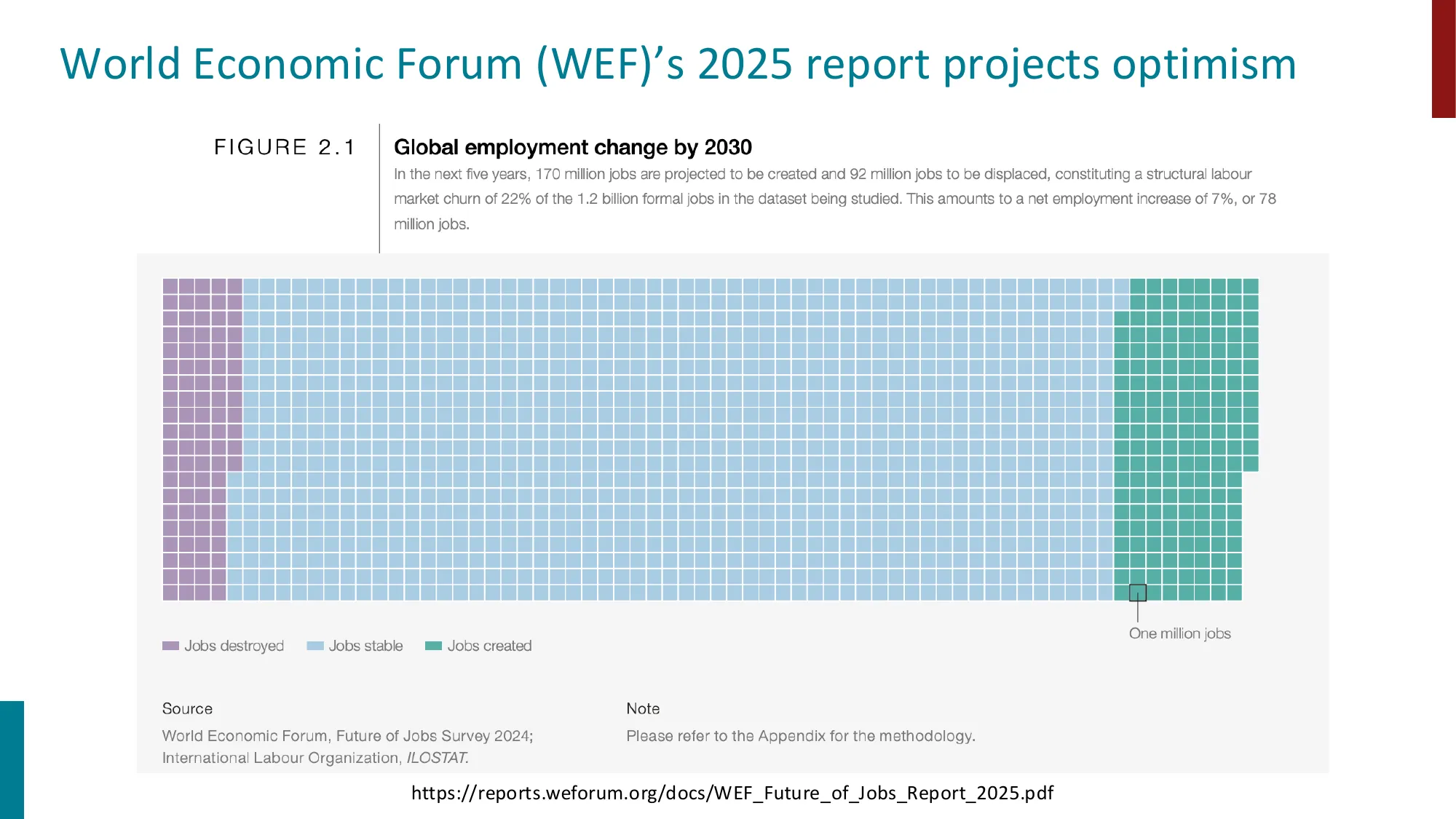Click the teal block at bottom left corner

coord(12,759)
